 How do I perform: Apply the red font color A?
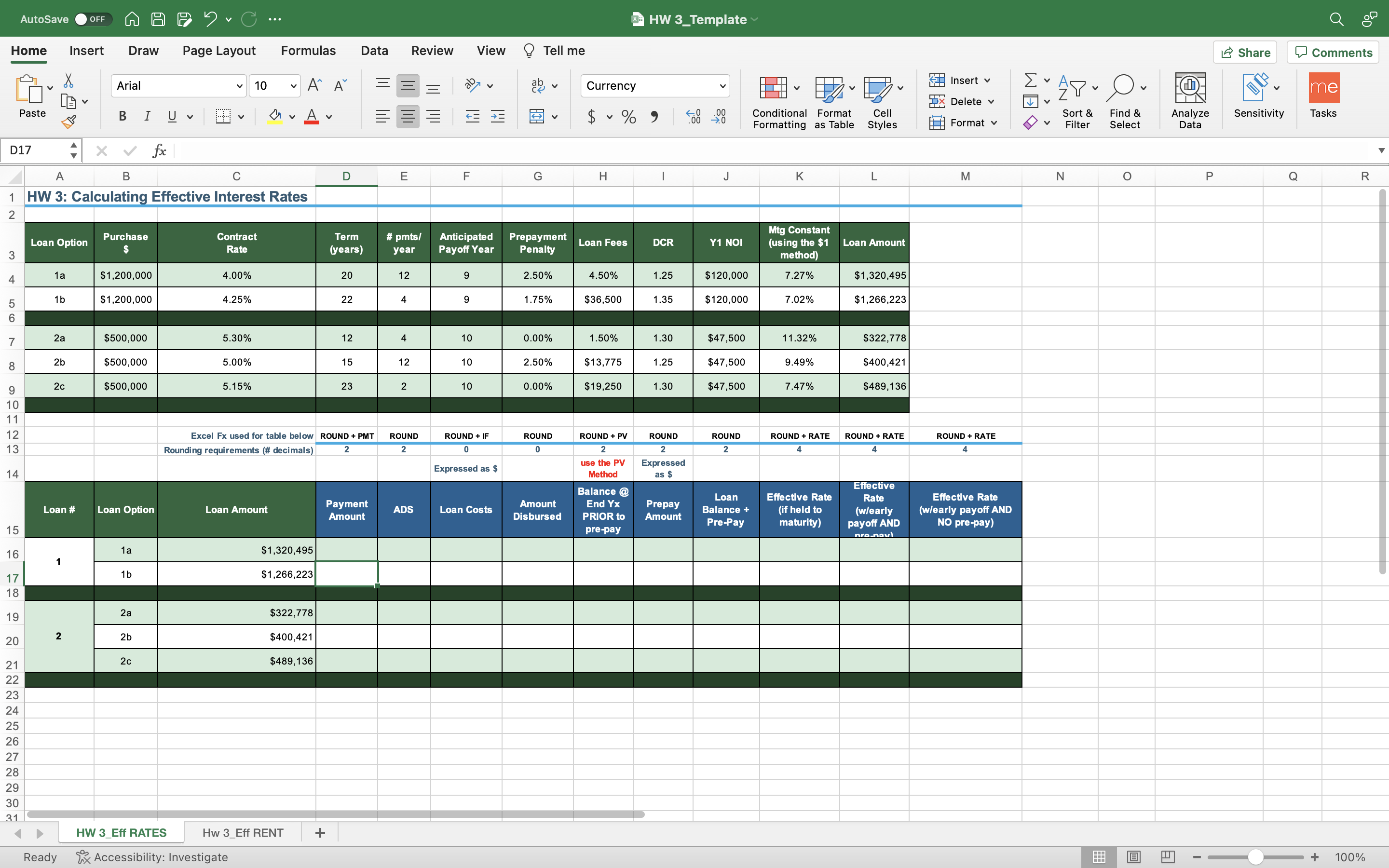[x=311, y=117]
